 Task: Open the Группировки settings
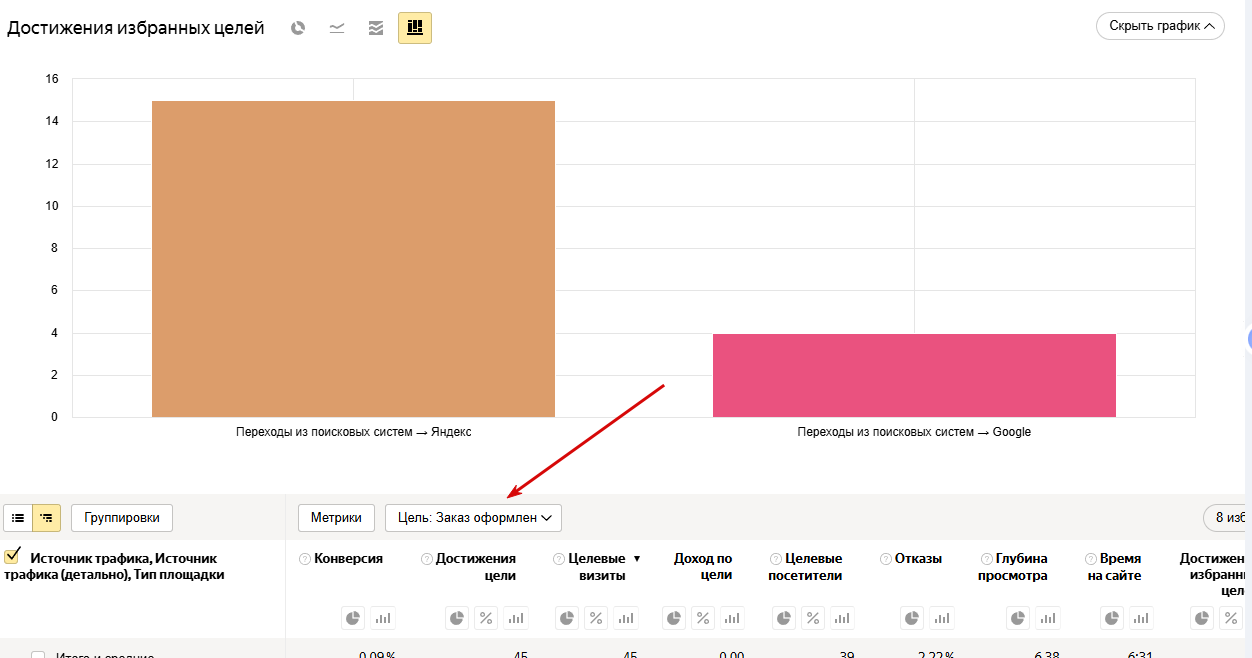(122, 518)
